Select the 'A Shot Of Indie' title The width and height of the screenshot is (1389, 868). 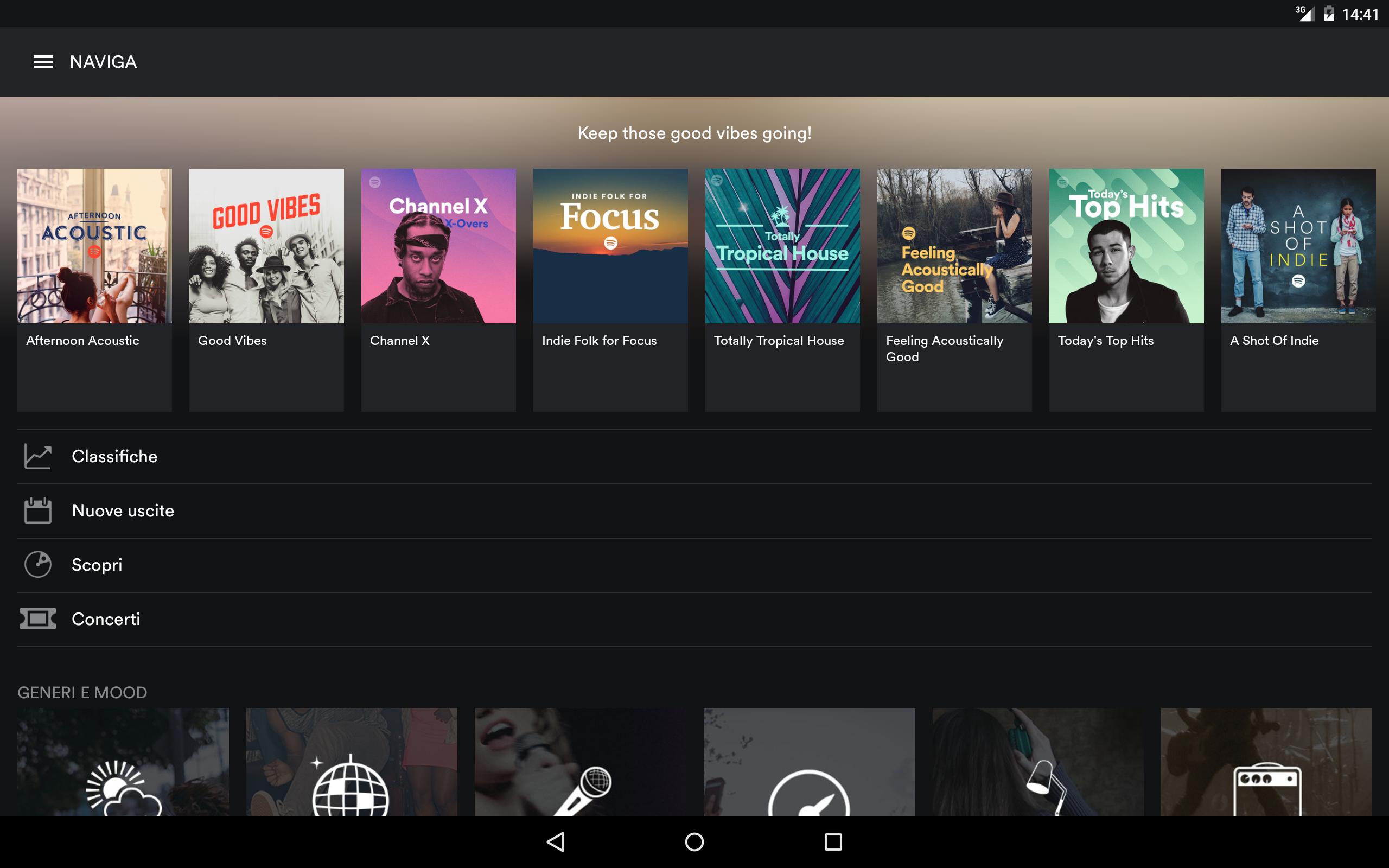(1274, 341)
